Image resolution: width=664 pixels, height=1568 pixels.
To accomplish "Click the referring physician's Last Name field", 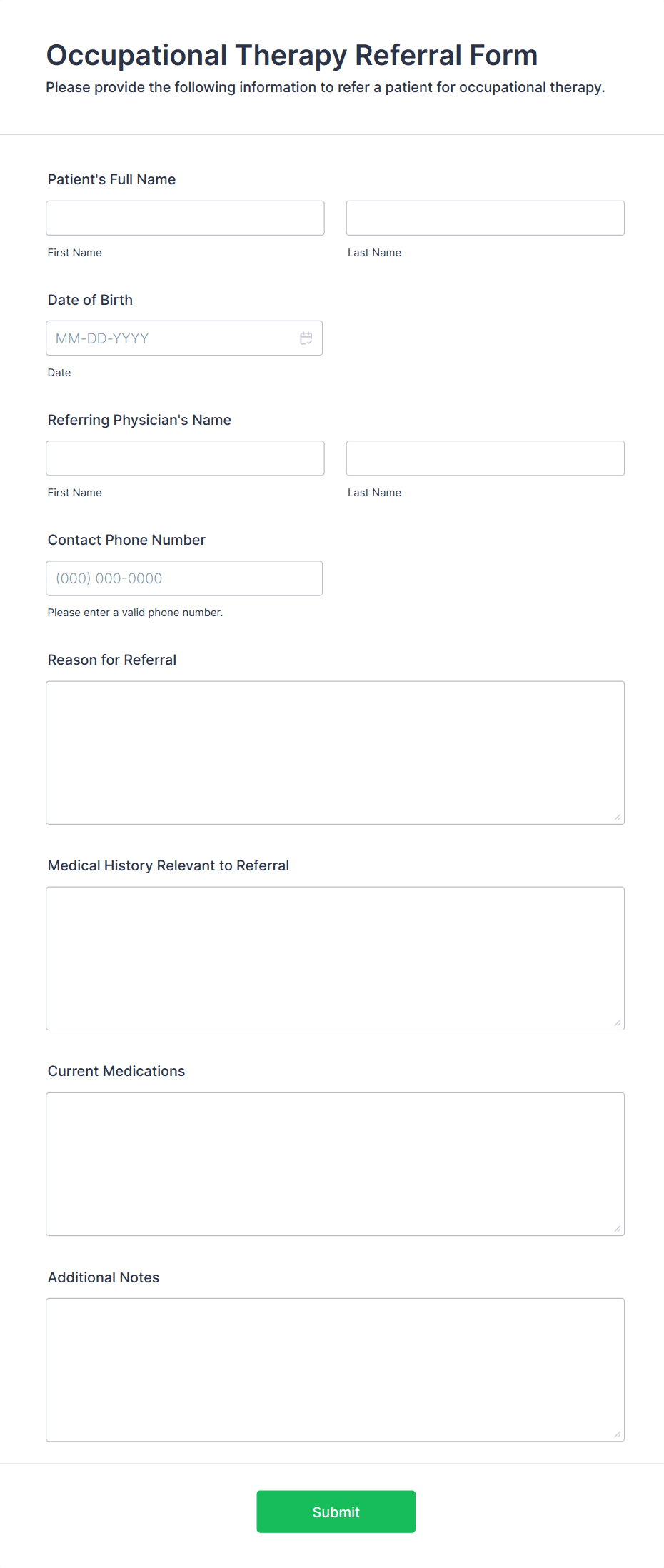I will click(485, 458).
